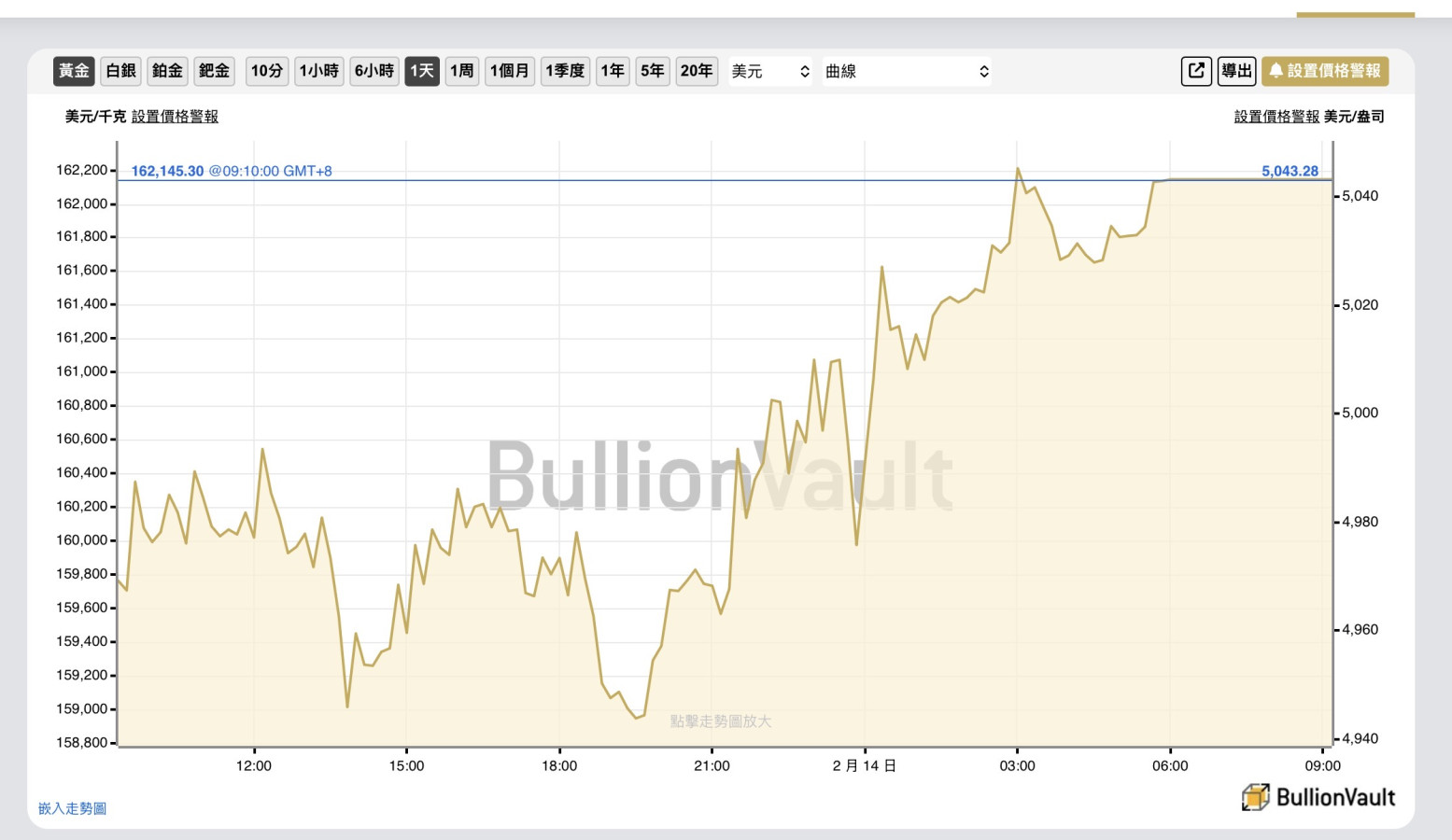Image resolution: width=1452 pixels, height=840 pixels.
Task: Click left 設置價格警報 link
Action: 175,117
